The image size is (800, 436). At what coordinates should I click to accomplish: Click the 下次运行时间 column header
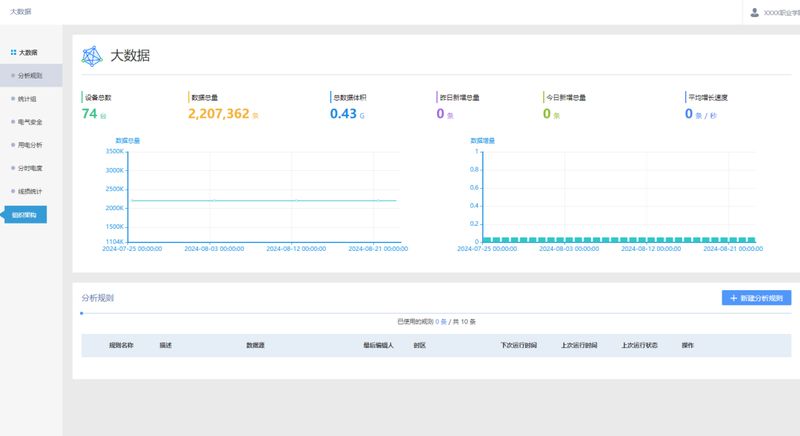click(x=518, y=345)
